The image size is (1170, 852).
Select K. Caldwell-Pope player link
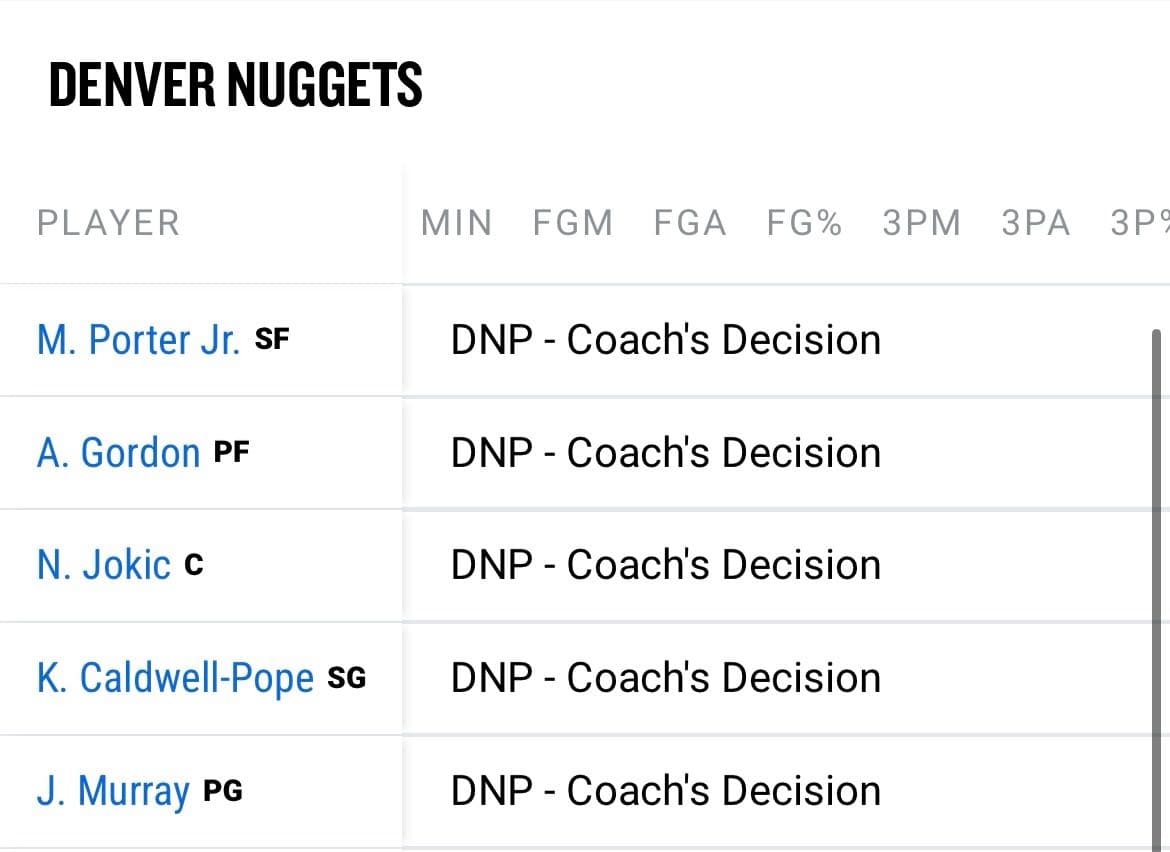175,678
